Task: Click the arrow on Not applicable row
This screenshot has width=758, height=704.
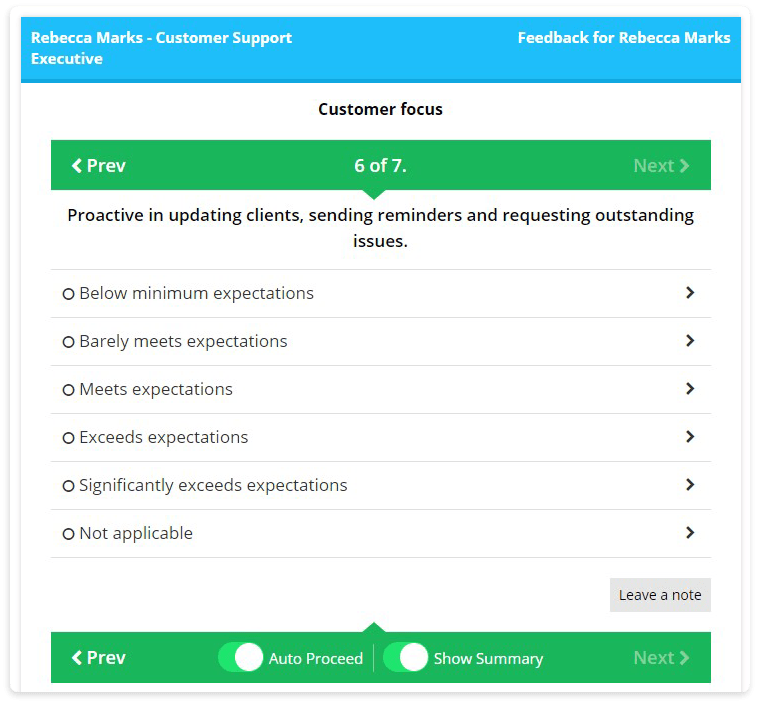Action: (690, 533)
